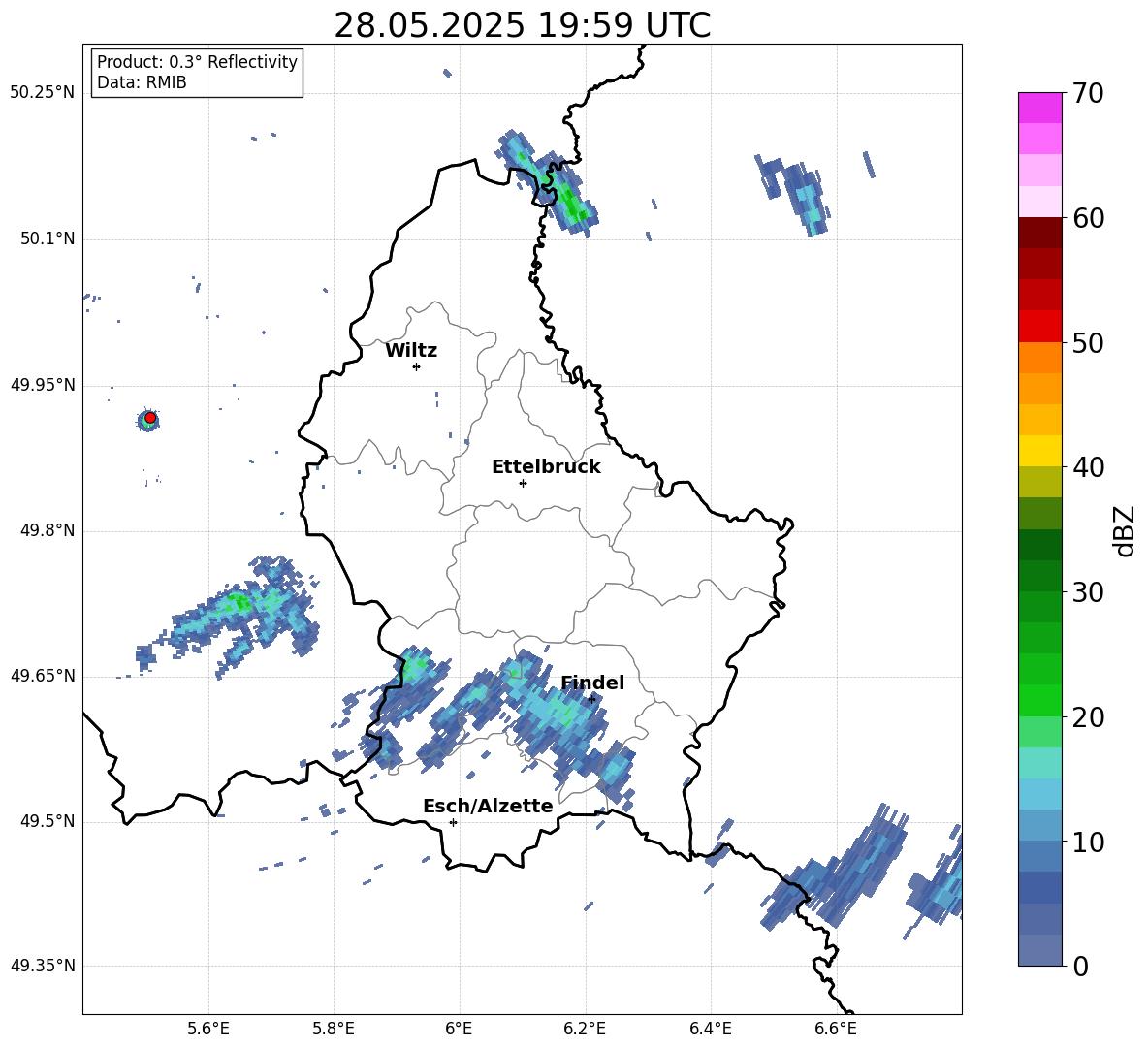Screen dimensions: 1148x1048
Task: Click the 6.6°E longitude label
Action: [836, 1029]
